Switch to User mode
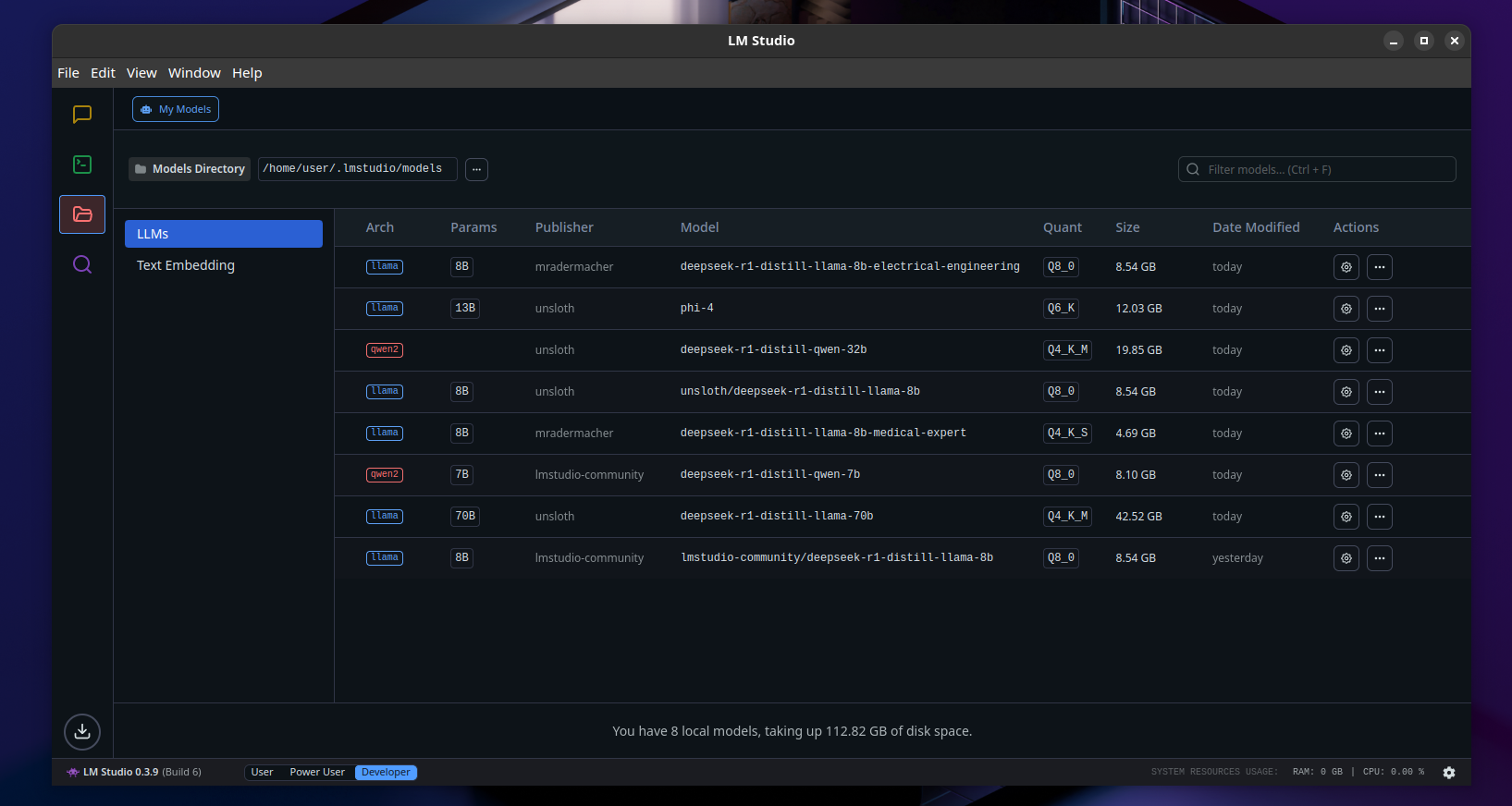 263,773
